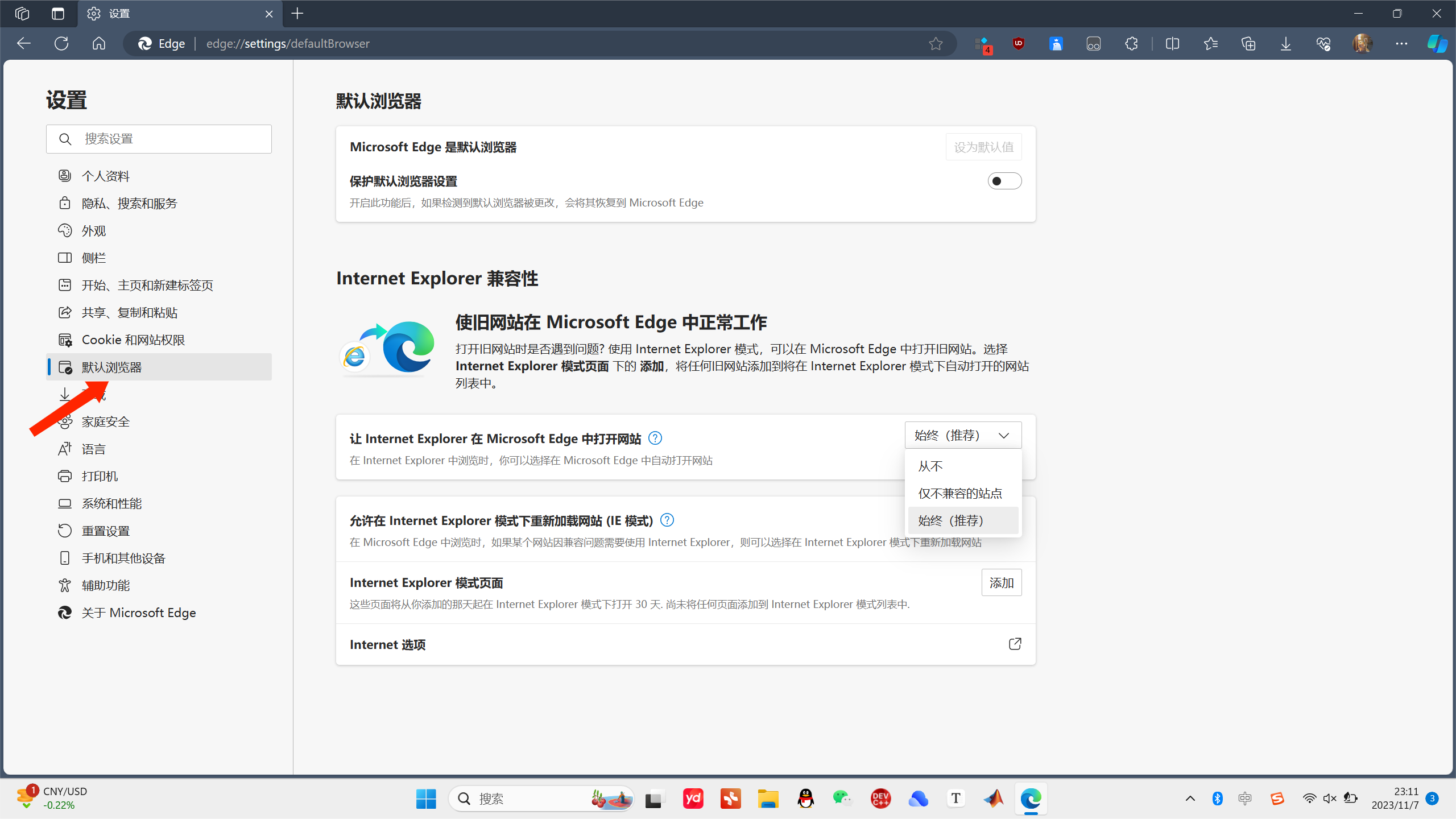Open the profile avatar menu
The image size is (1456, 819).
tap(1363, 43)
